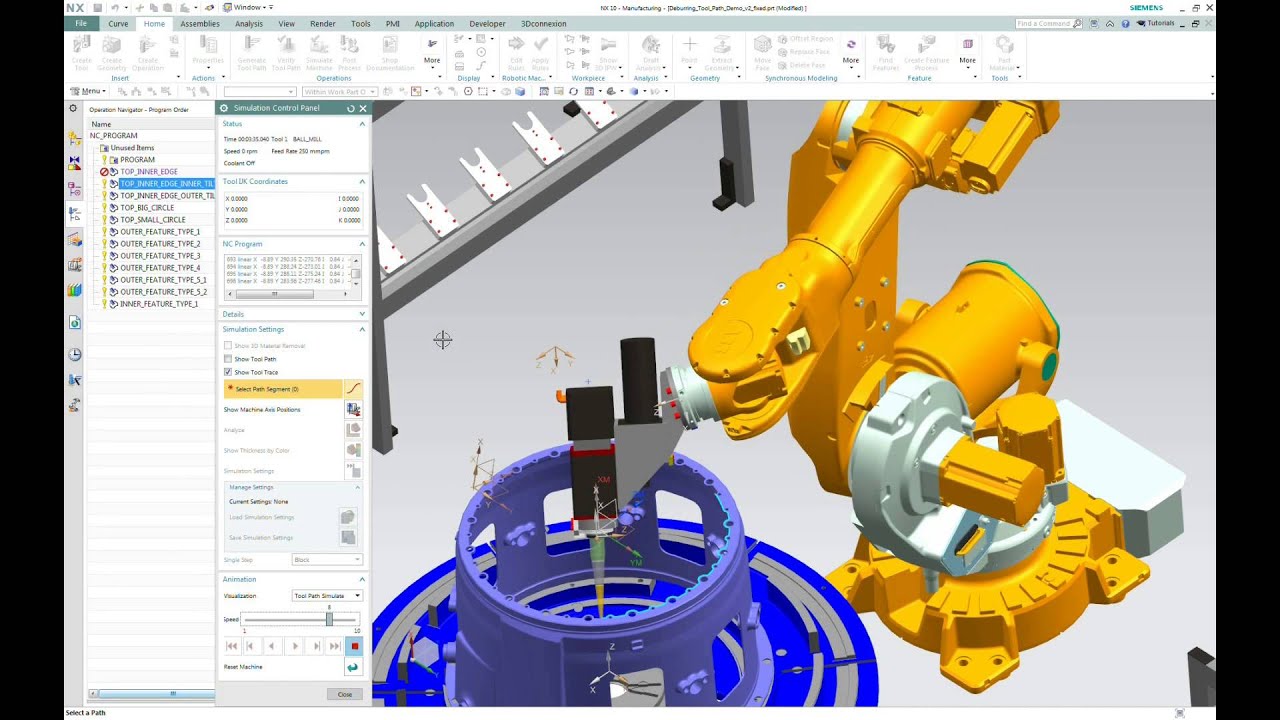The image size is (1280, 720).
Task: Collapse the Manage Settings group
Action: click(x=358, y=487)
